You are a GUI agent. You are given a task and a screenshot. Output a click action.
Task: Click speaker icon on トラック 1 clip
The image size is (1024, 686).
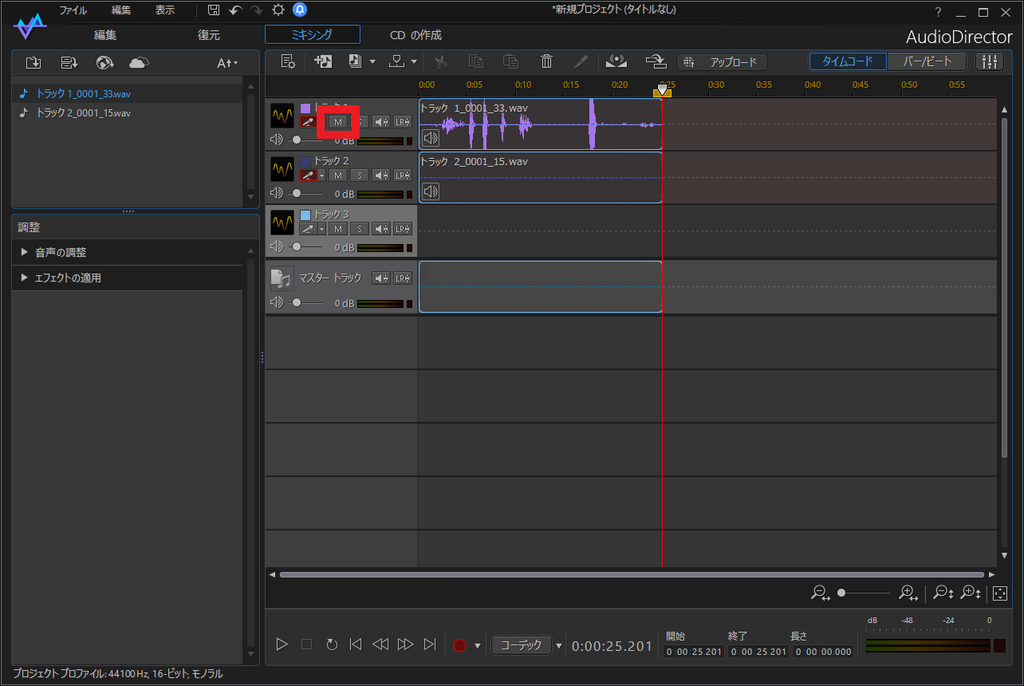430,138
